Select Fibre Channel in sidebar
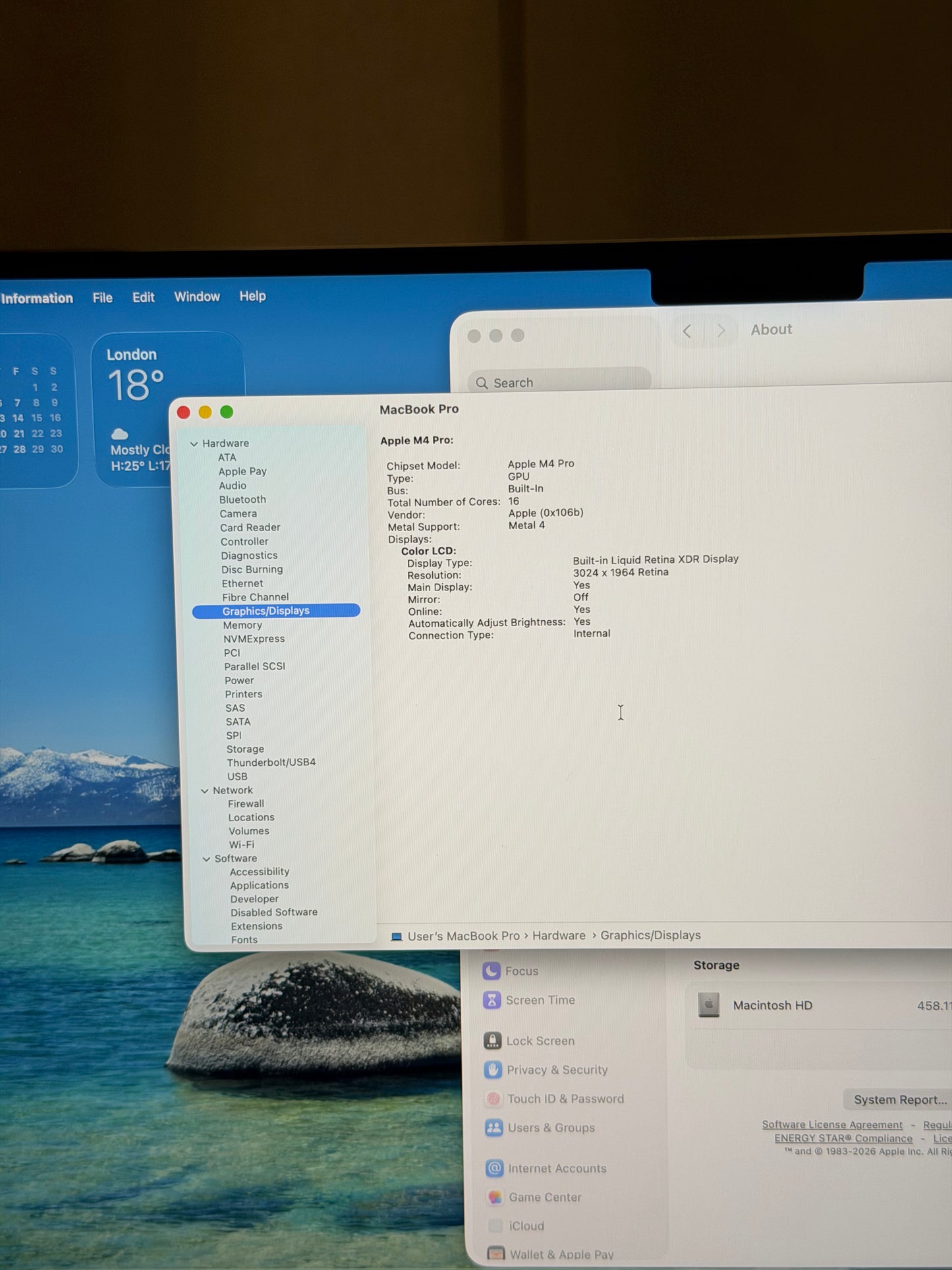Screen dimensions: 952x1270 point(255,597)
